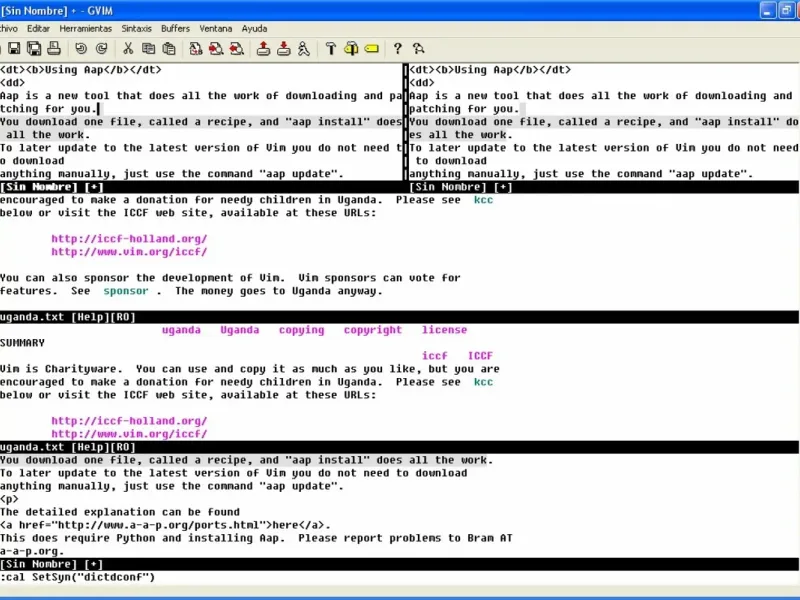Follow the sponsor help tag link
This screenshot has width=800, height=600.
point(126,291)
